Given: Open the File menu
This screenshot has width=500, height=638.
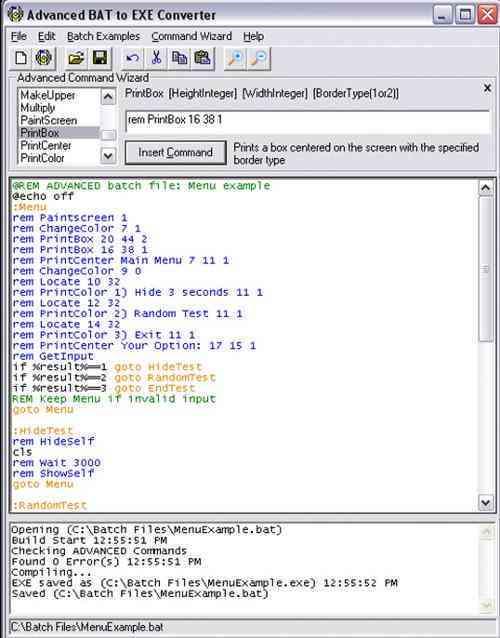Looking at the screenshot, I should point(19,37).
